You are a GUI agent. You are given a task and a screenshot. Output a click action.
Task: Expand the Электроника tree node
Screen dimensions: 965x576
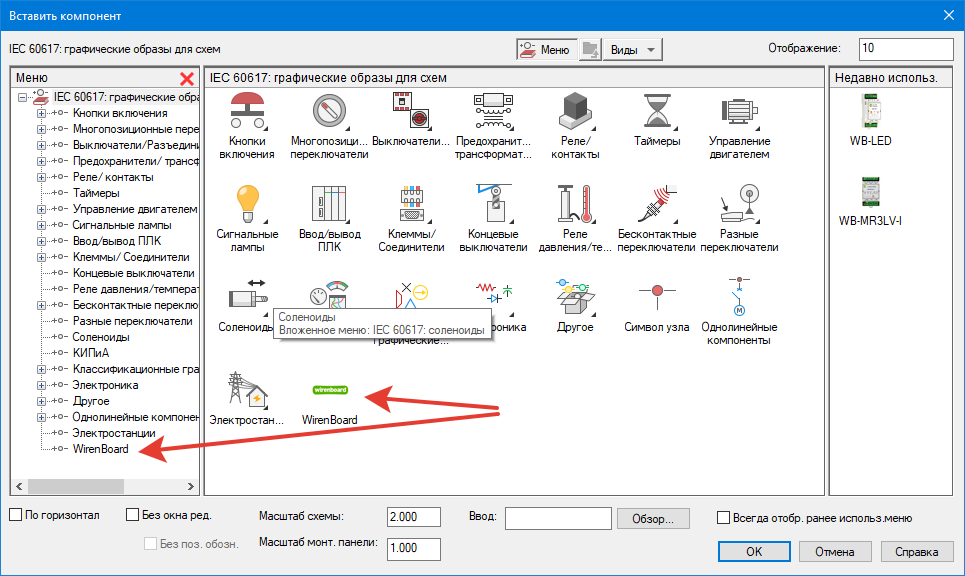pyautogui.click(x=41, y=385)
